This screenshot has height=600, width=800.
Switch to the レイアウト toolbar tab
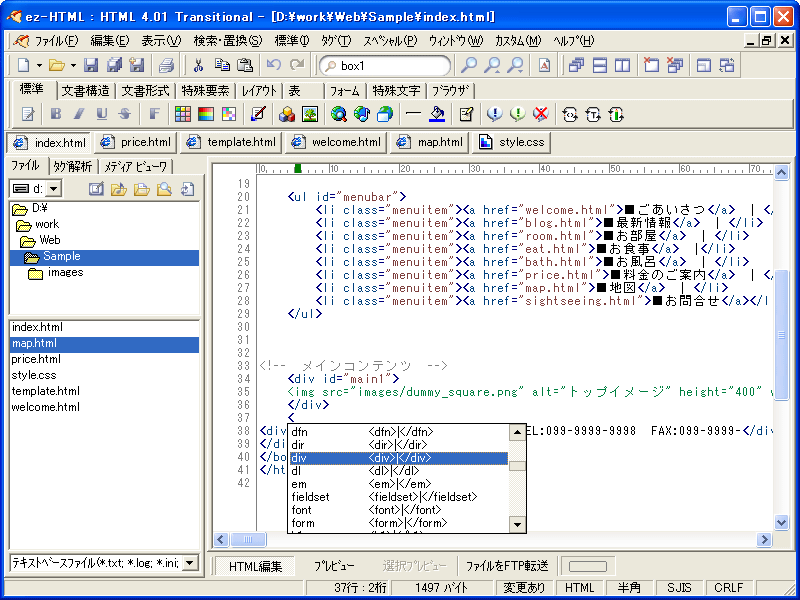259,91
